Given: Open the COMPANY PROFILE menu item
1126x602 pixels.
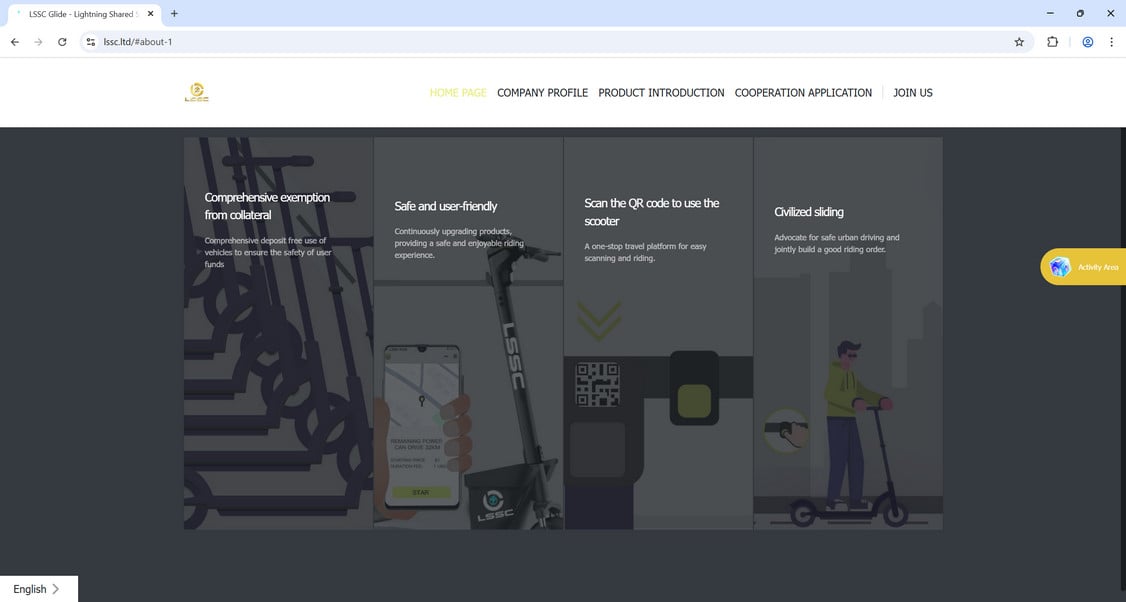Looking at the screenshot, I should pos(542,93).
